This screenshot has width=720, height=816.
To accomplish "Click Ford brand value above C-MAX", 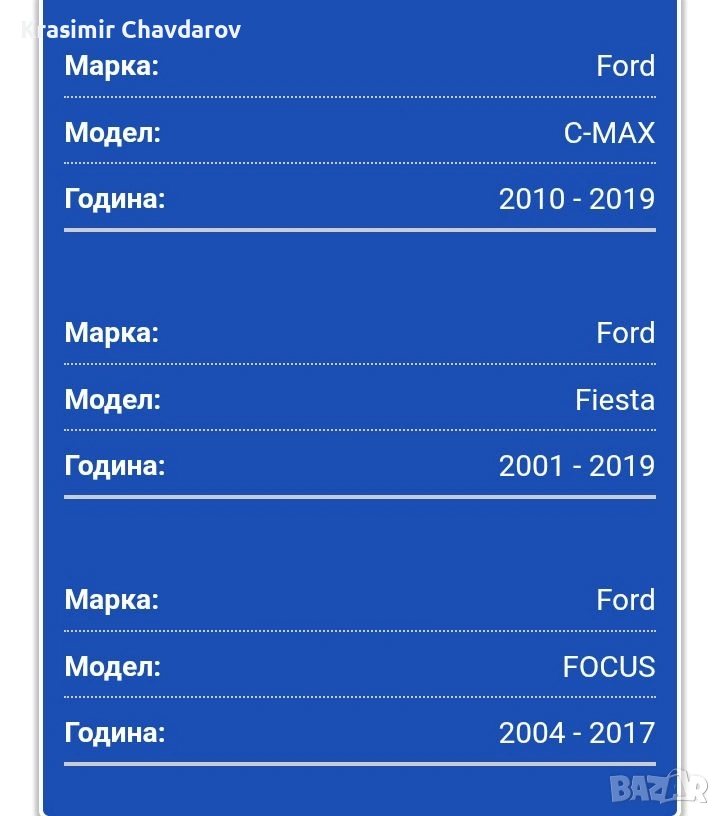I will (x=625, y=66).
